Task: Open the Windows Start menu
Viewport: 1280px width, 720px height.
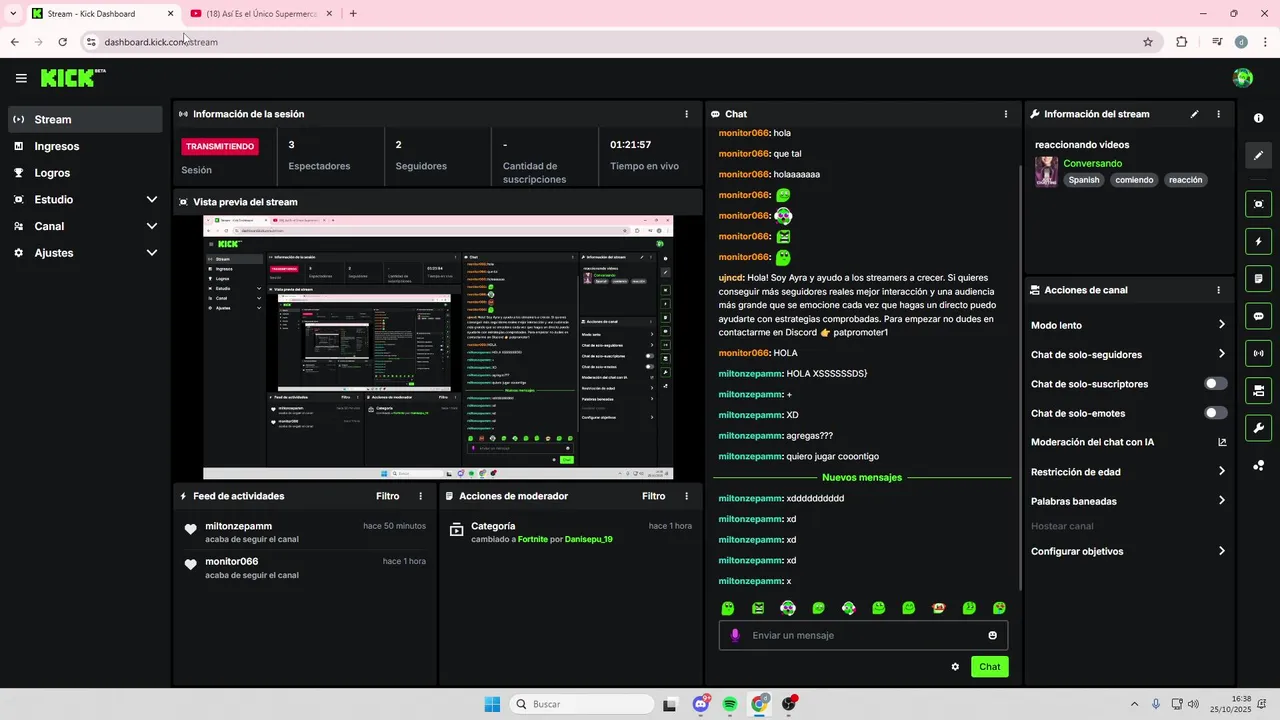Action: click(492, 704)
